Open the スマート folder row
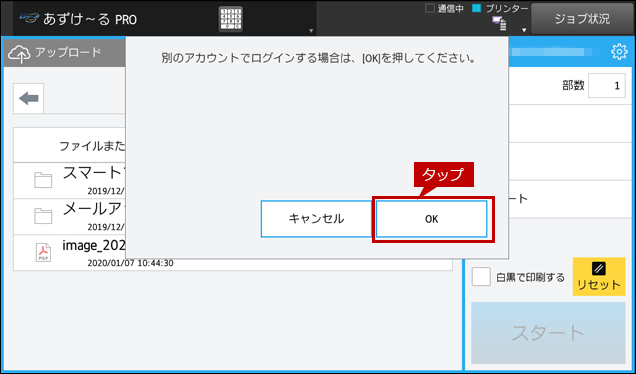 point(70,181)
